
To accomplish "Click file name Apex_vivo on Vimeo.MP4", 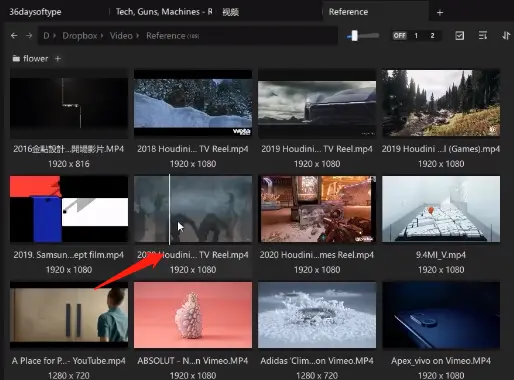I will [441, 361].
